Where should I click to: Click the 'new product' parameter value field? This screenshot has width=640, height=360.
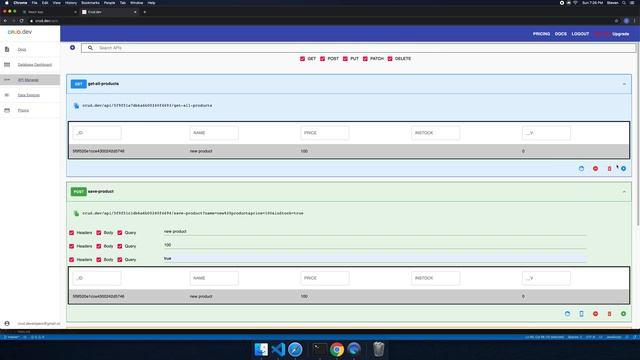click(375, 231)
